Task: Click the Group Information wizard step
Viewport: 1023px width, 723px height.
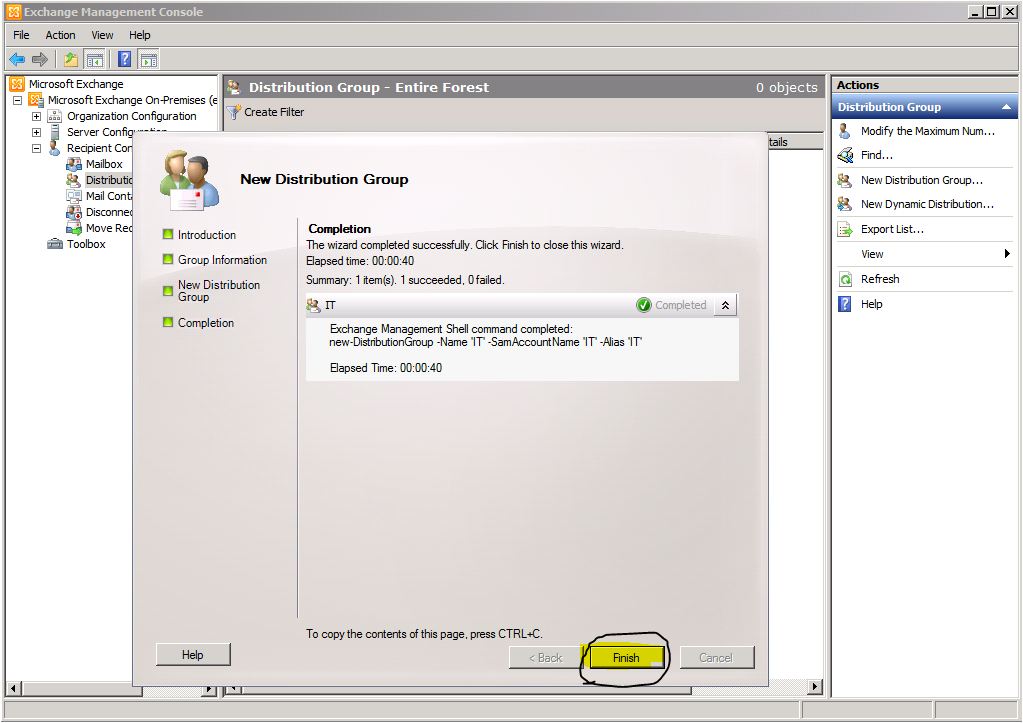Action: pos(222,260)
